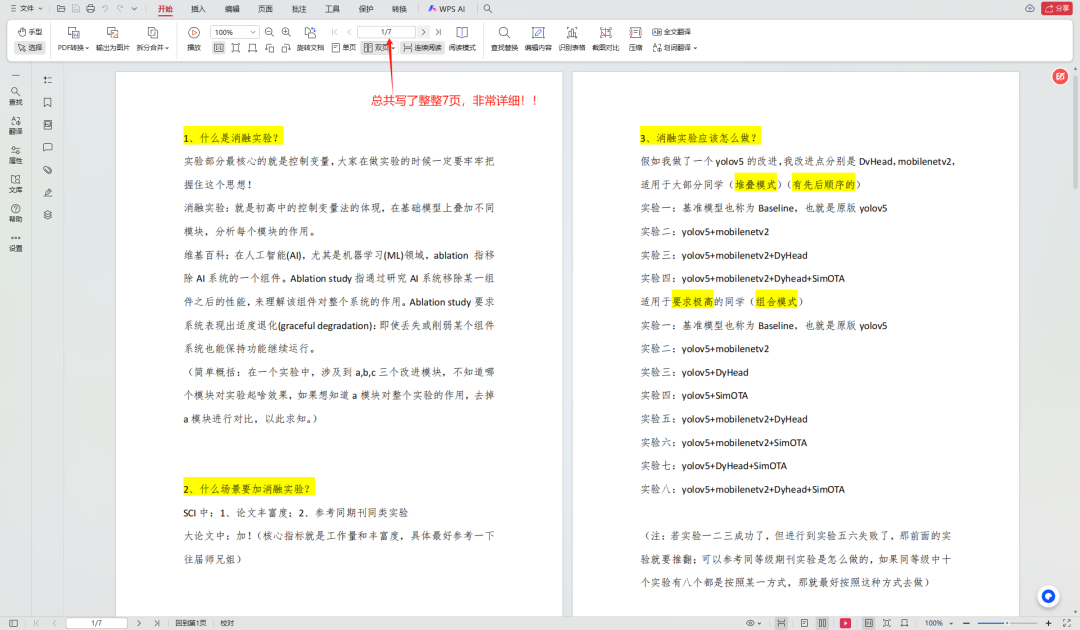This screenshot has width=1080, height=630.
Task: Open the 划词翻译 dropdown
Action: (674, 48)
